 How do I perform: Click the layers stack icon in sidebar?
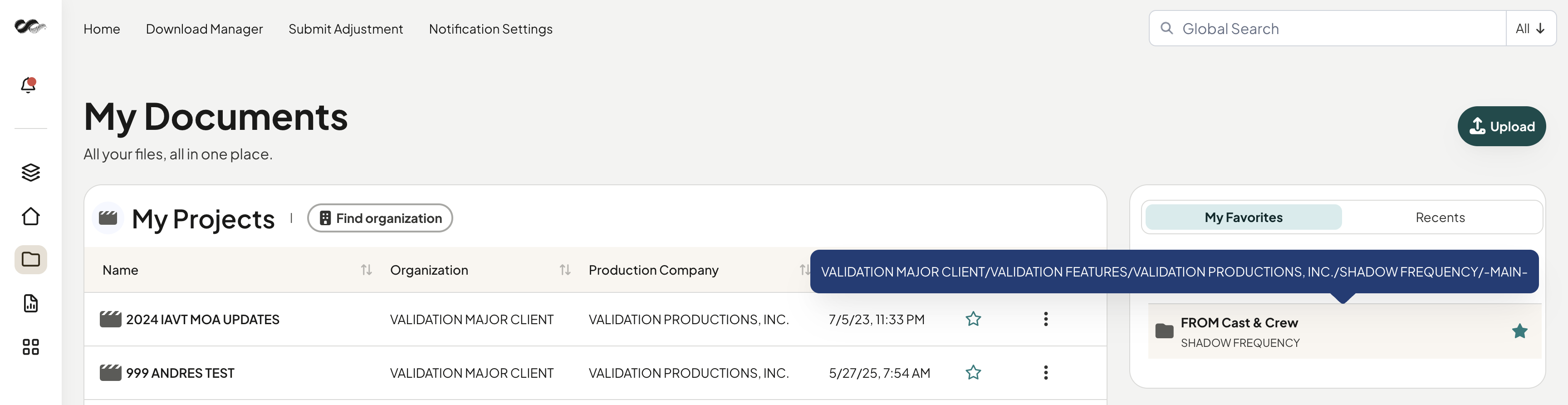(30, 173)
